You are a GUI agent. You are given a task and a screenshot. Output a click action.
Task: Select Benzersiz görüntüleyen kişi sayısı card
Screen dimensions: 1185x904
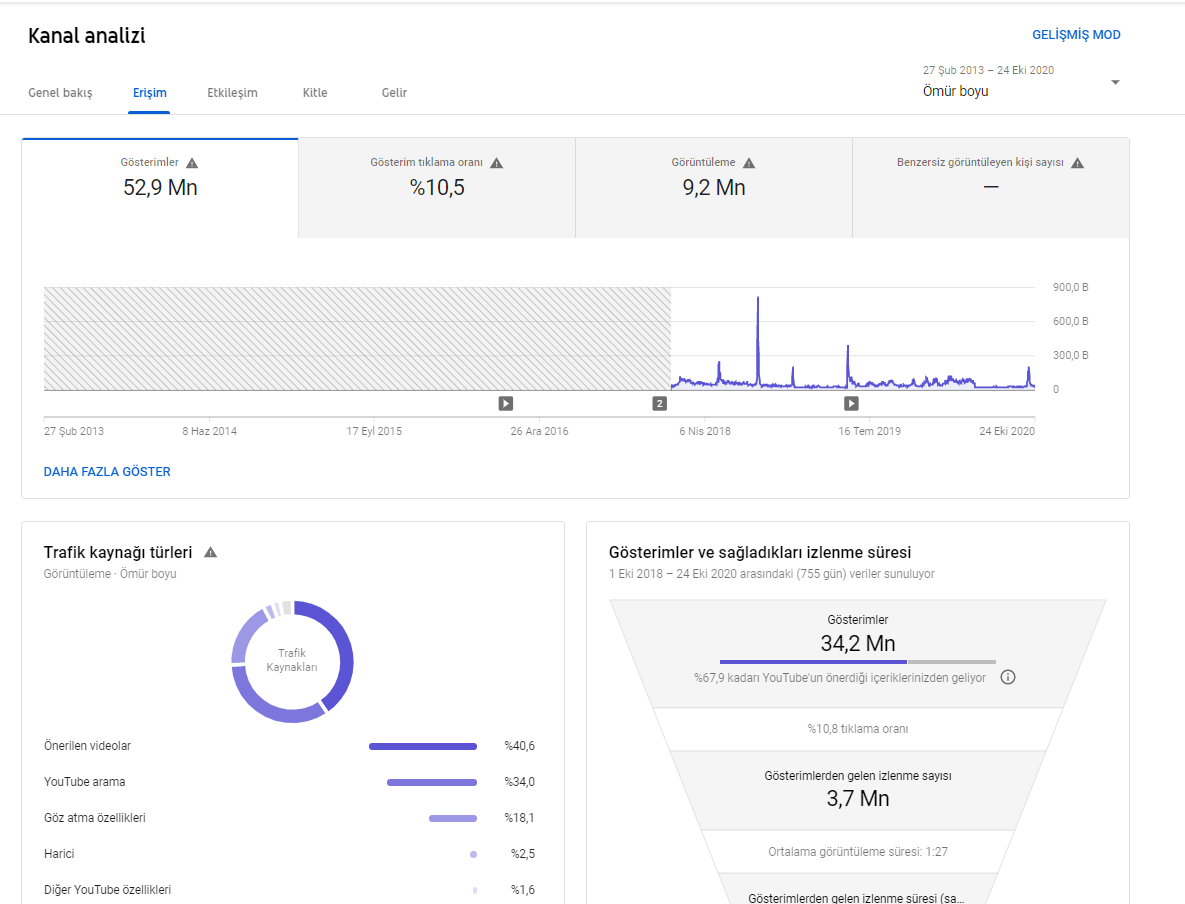coord(991,188)
